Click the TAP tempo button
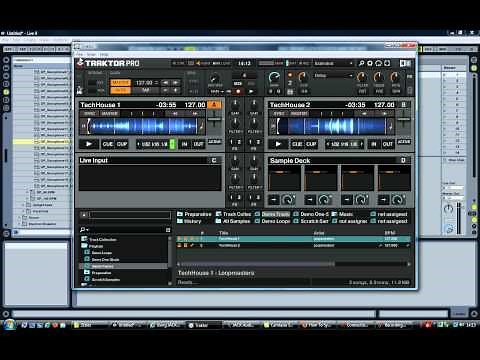 coord(146,90)
